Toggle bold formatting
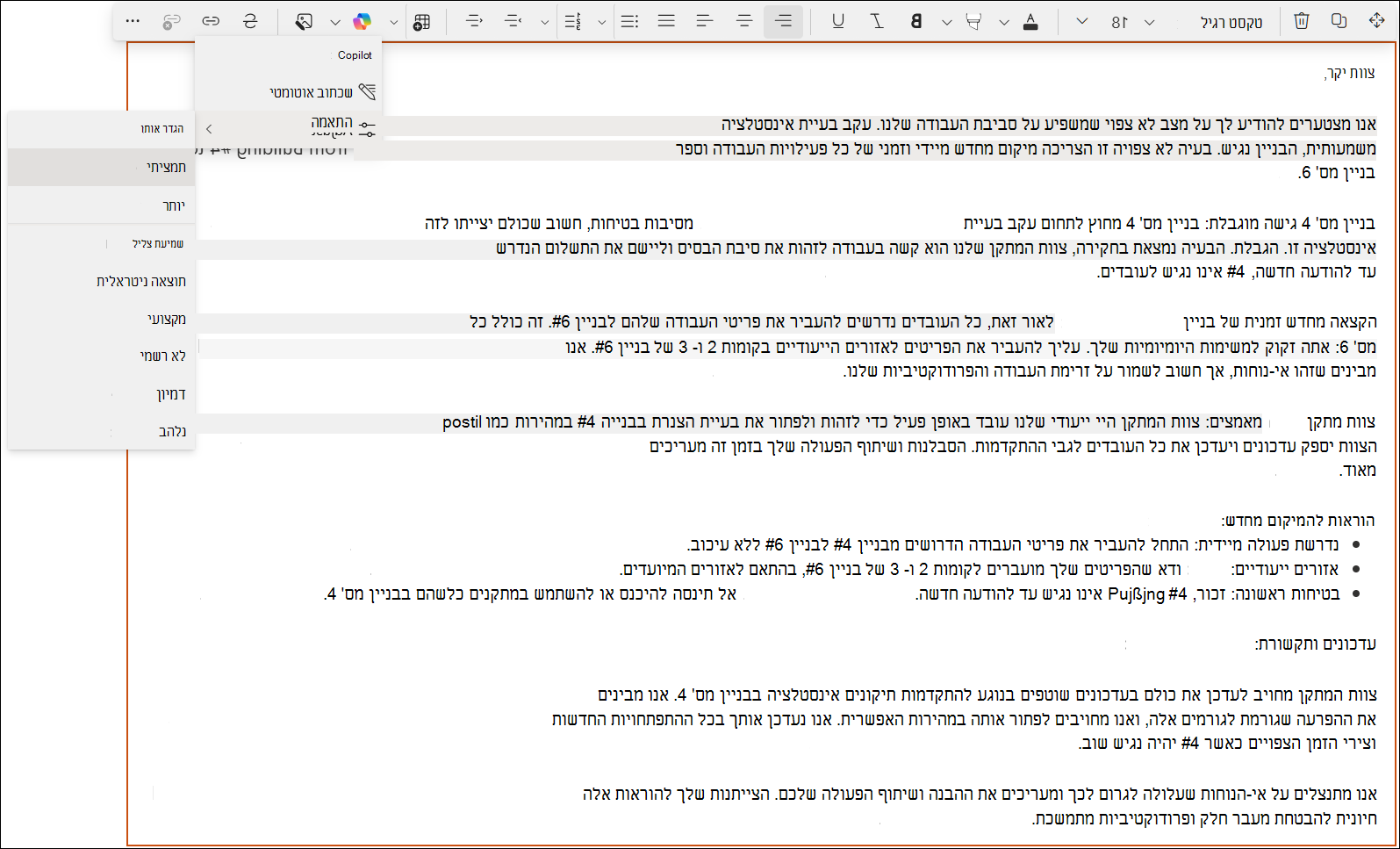The width and height of the screenshot is (1400, 849). point(915,21)
